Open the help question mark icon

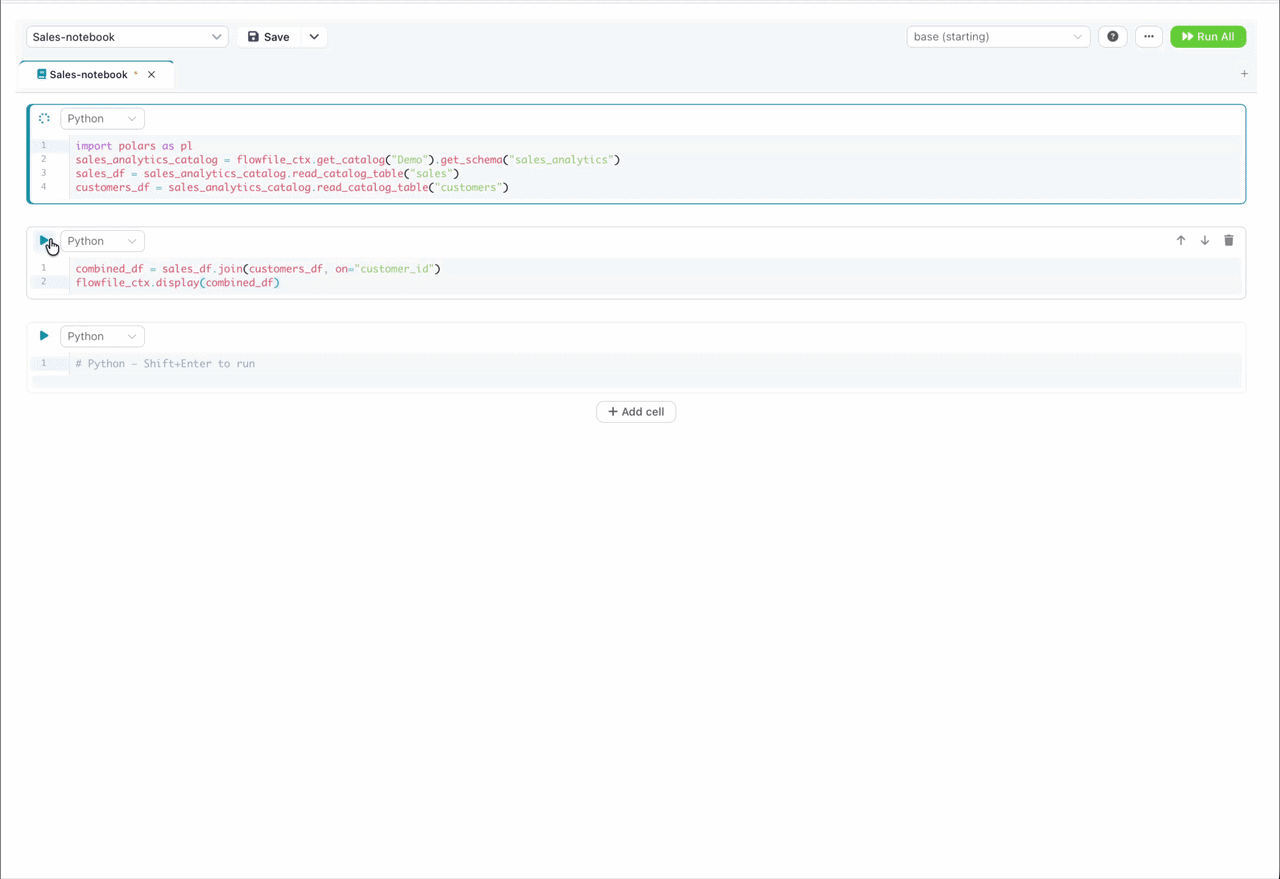(x=1113, y=37)
